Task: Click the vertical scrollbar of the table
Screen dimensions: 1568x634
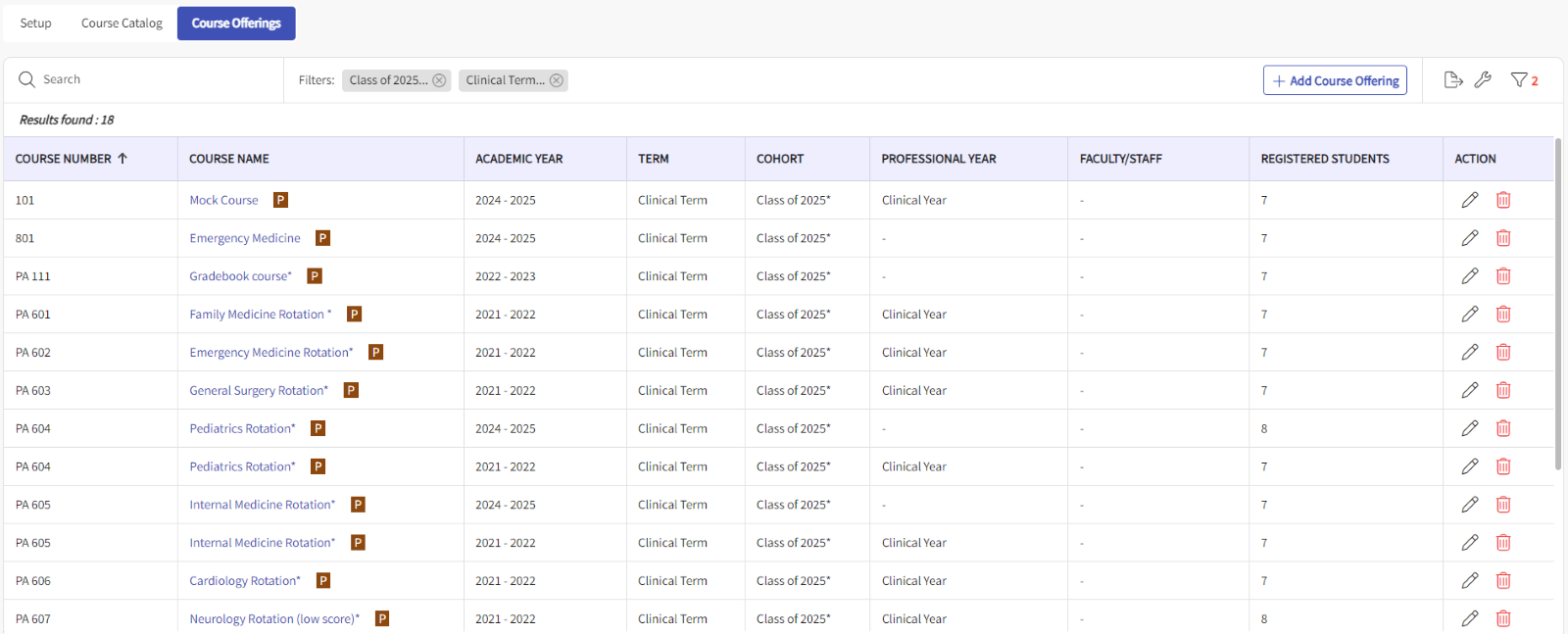Action: [1558, 304]
